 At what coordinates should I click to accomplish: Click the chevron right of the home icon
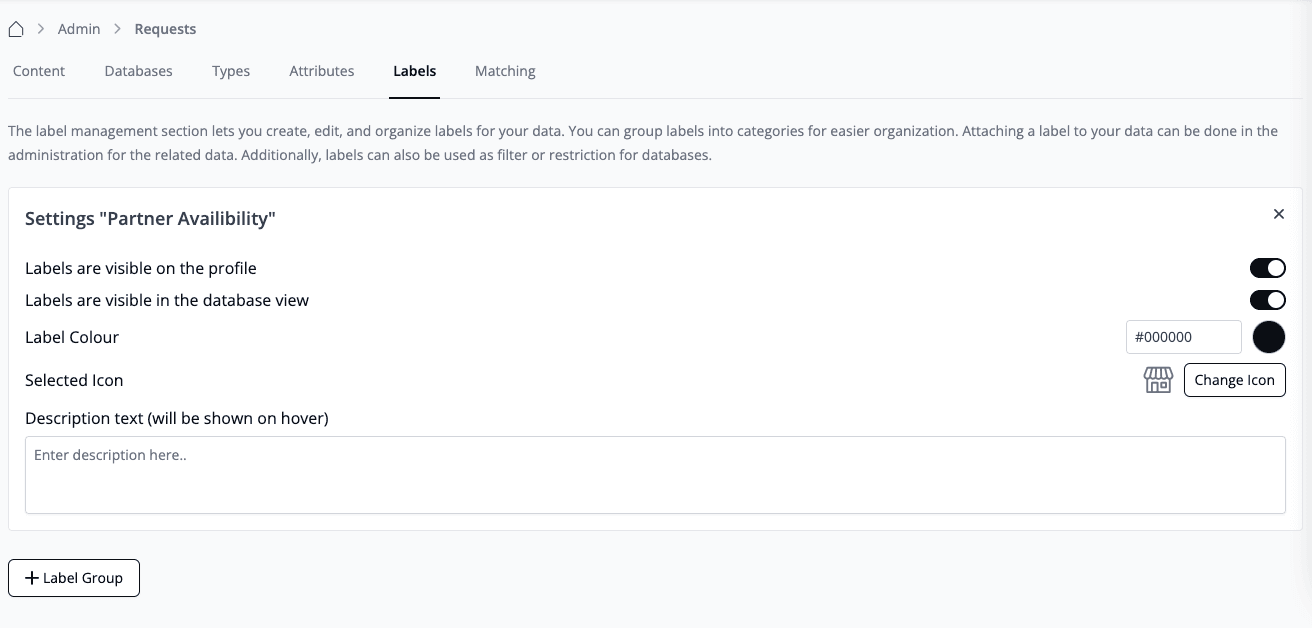pos(41,29)
